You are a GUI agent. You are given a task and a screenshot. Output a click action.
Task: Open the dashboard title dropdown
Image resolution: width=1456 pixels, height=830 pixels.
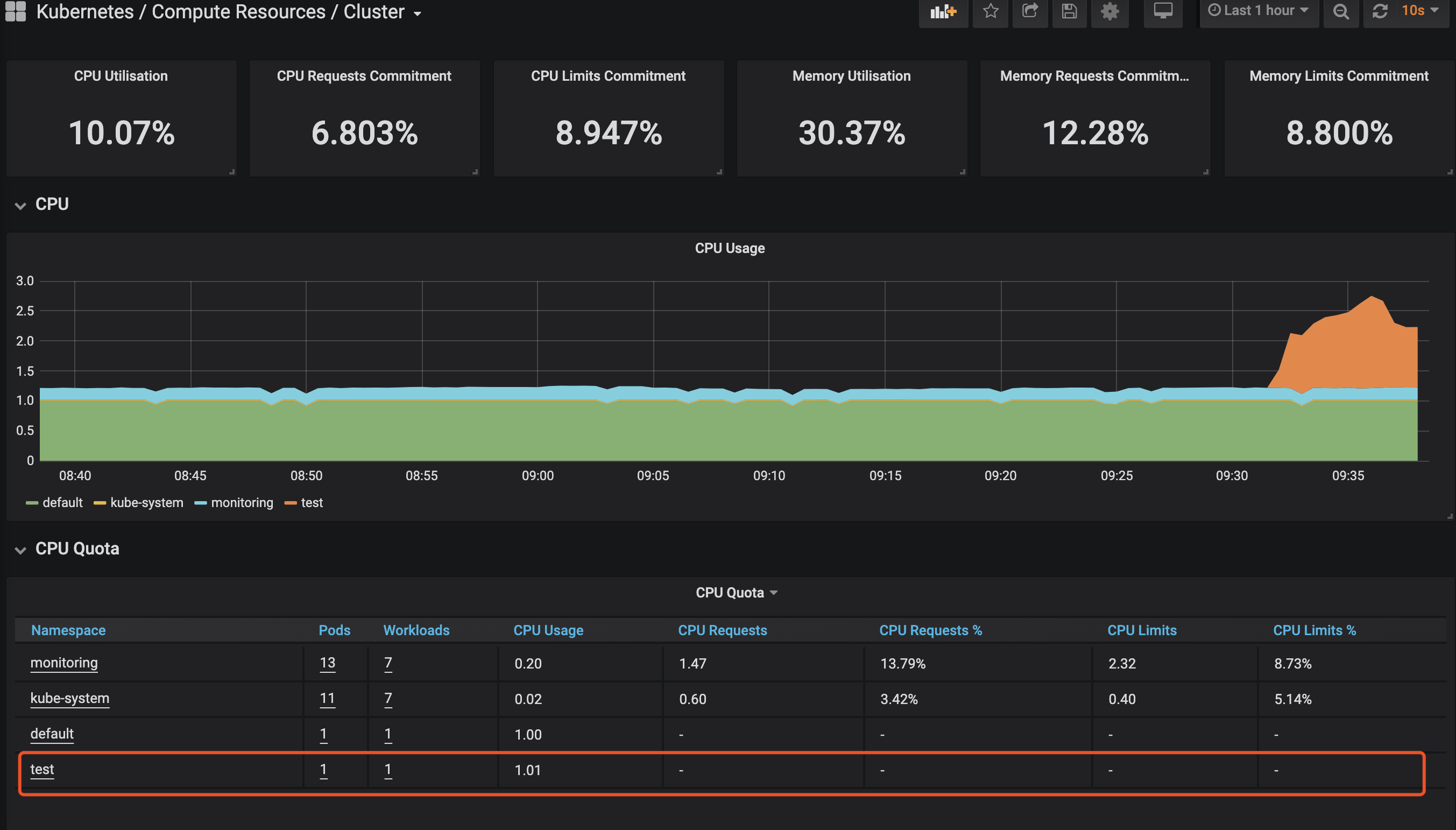click(418, 13)
